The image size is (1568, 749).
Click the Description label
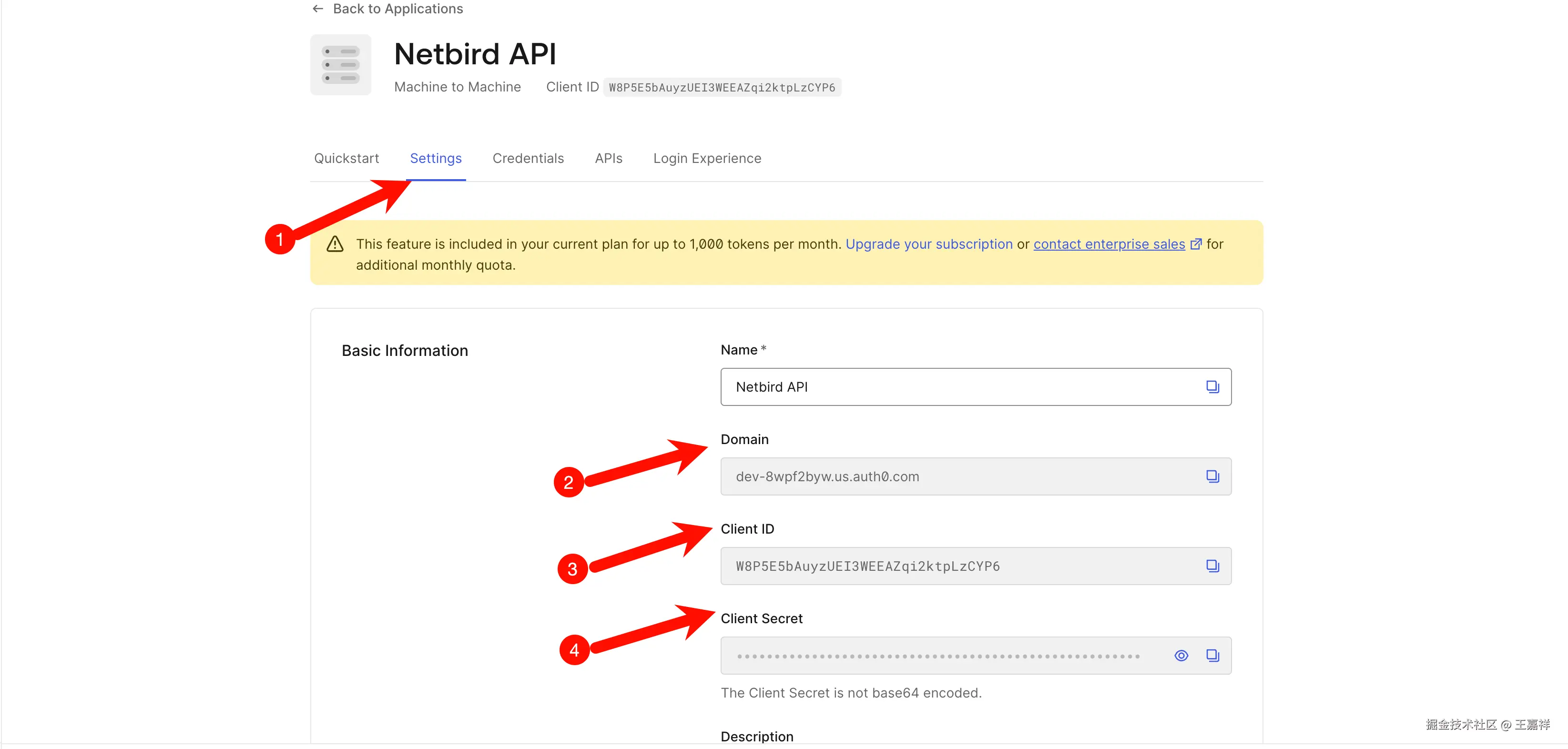pyautogui.click(x=757, y=736)
